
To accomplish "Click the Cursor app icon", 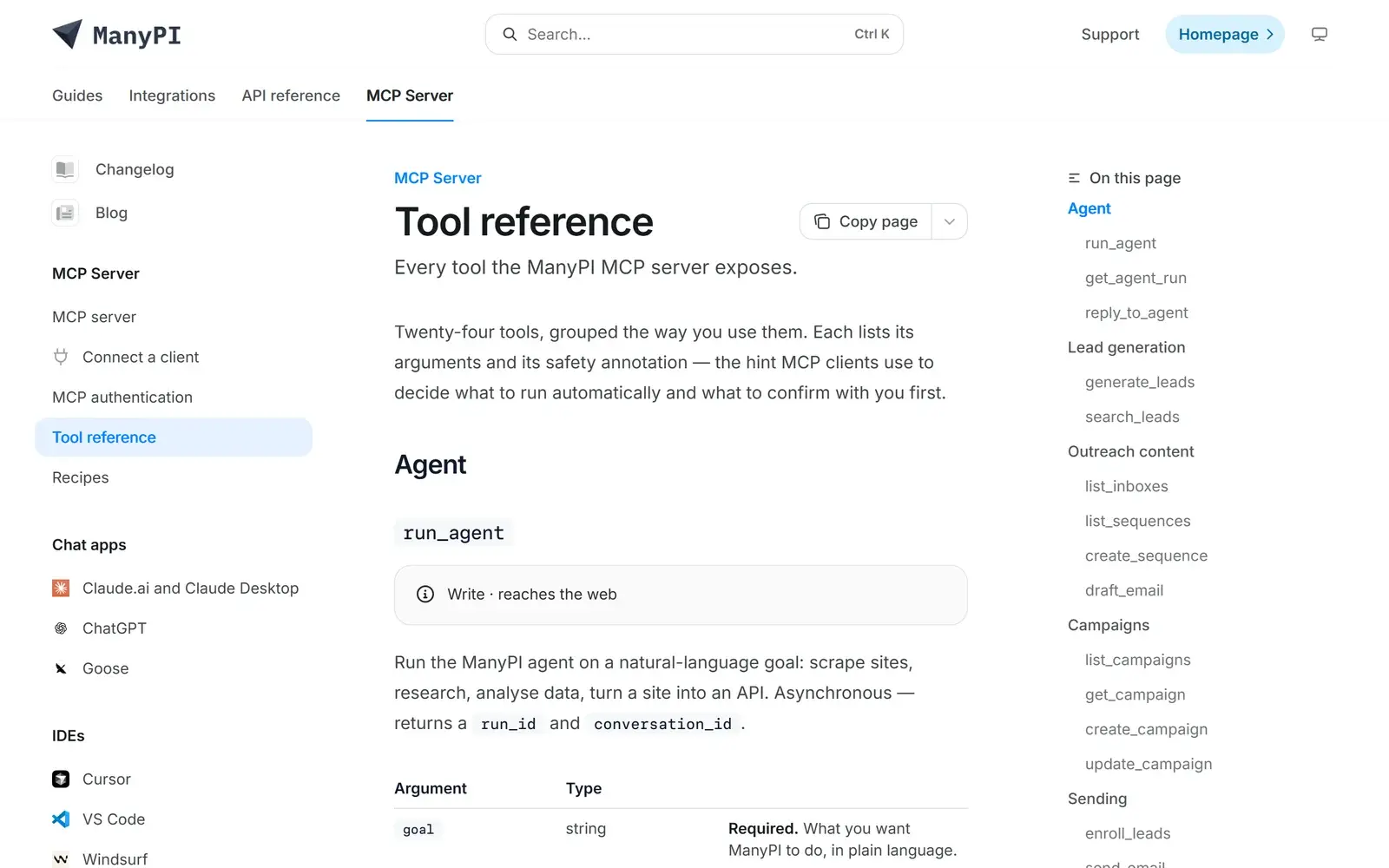I will coord(61,779).
